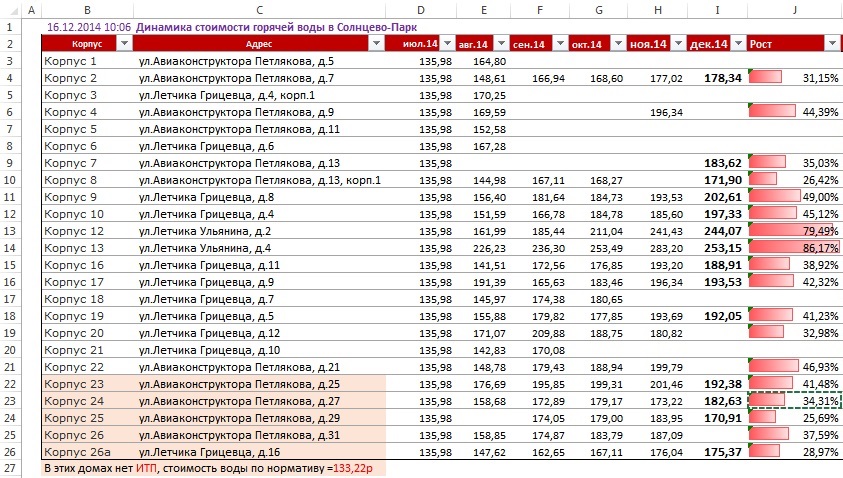Open the окт.14 filter dropdown
The image size is (843, 478).
(618, 44)
